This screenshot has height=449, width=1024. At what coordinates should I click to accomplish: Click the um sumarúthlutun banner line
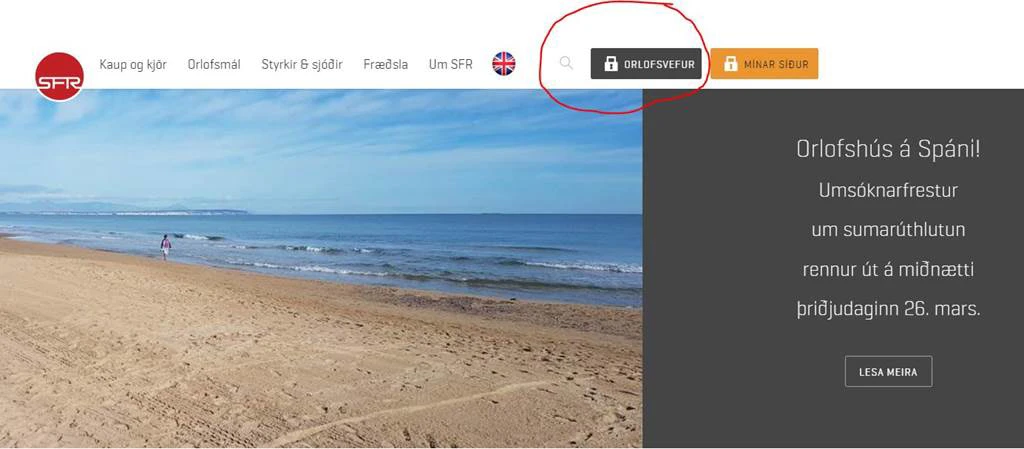click(888, 230)
